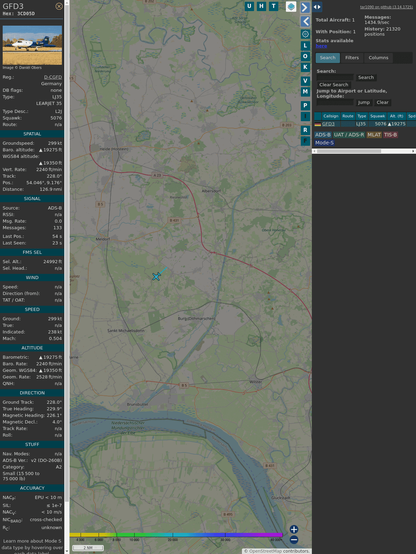Screen dimensions: 416x554
Task: Click the Clear Search button
Action: pos(334,85)
